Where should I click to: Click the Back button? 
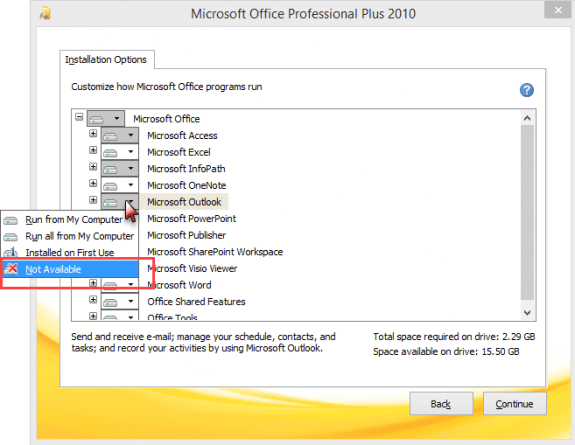[441, 404]
